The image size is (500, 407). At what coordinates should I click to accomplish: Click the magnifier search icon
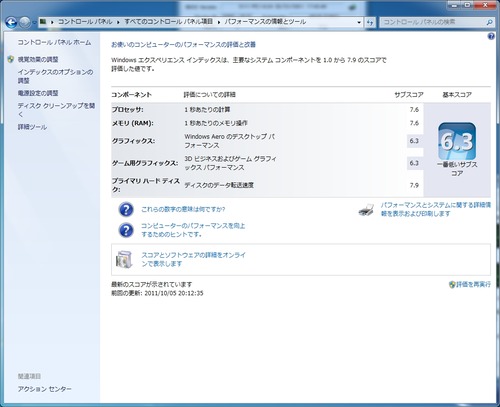coord(489,22)
